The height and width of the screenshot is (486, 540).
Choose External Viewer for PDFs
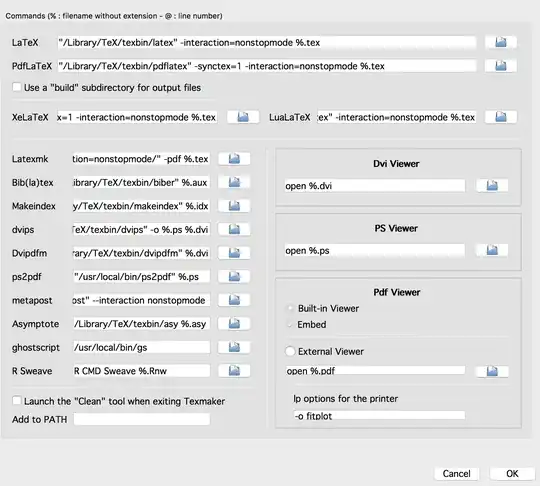290,351
